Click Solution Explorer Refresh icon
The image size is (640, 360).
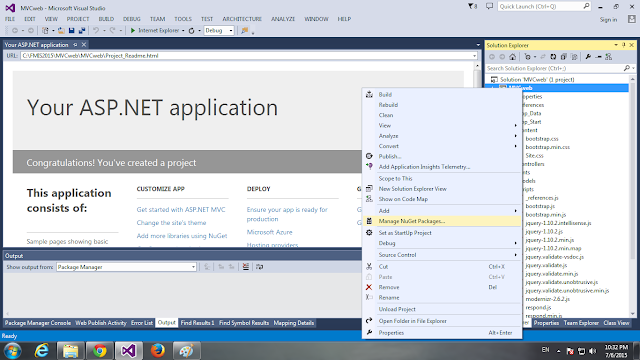click(x=553, y=57)
